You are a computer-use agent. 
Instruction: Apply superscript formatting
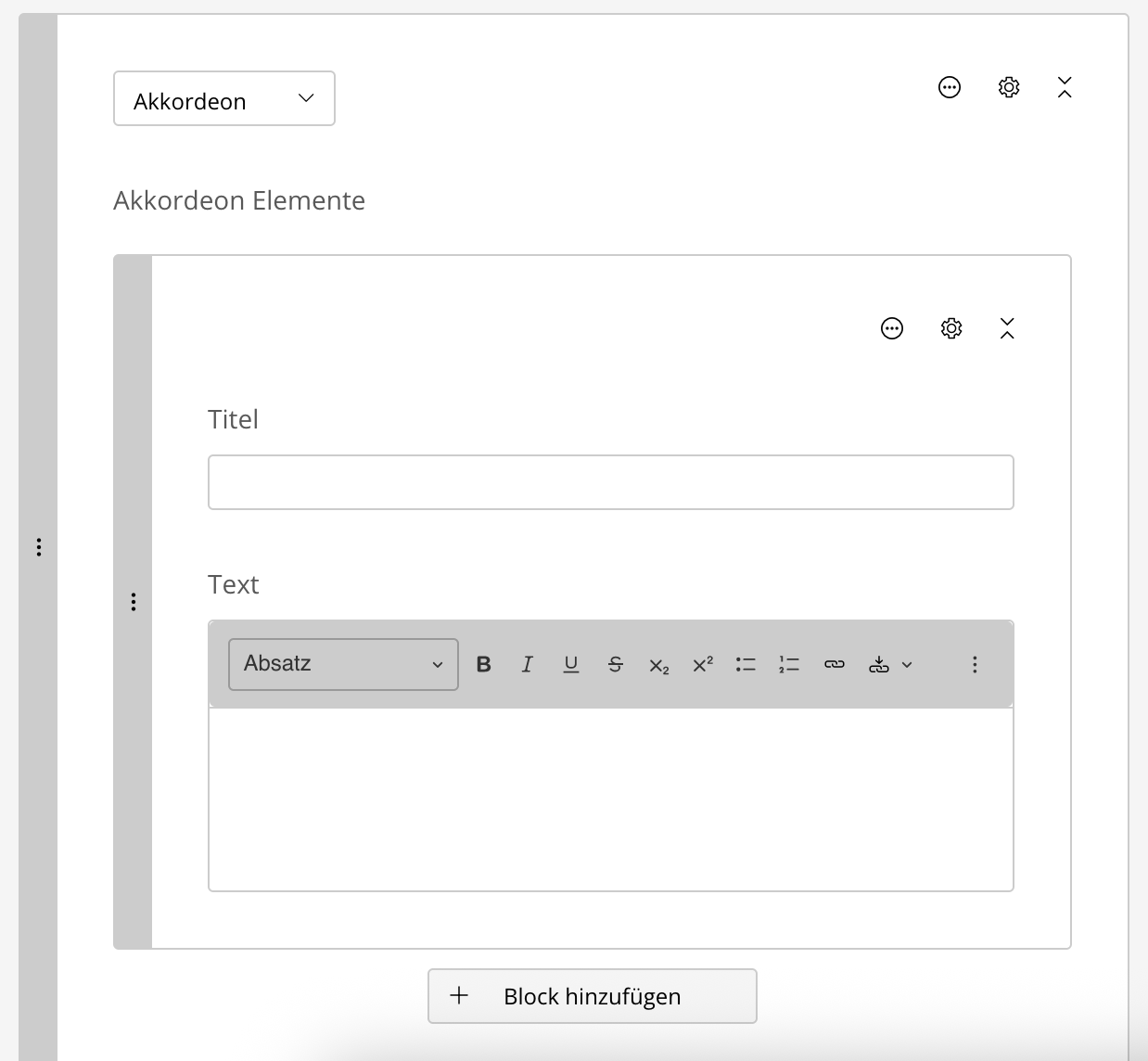click(x=703, y=664)
